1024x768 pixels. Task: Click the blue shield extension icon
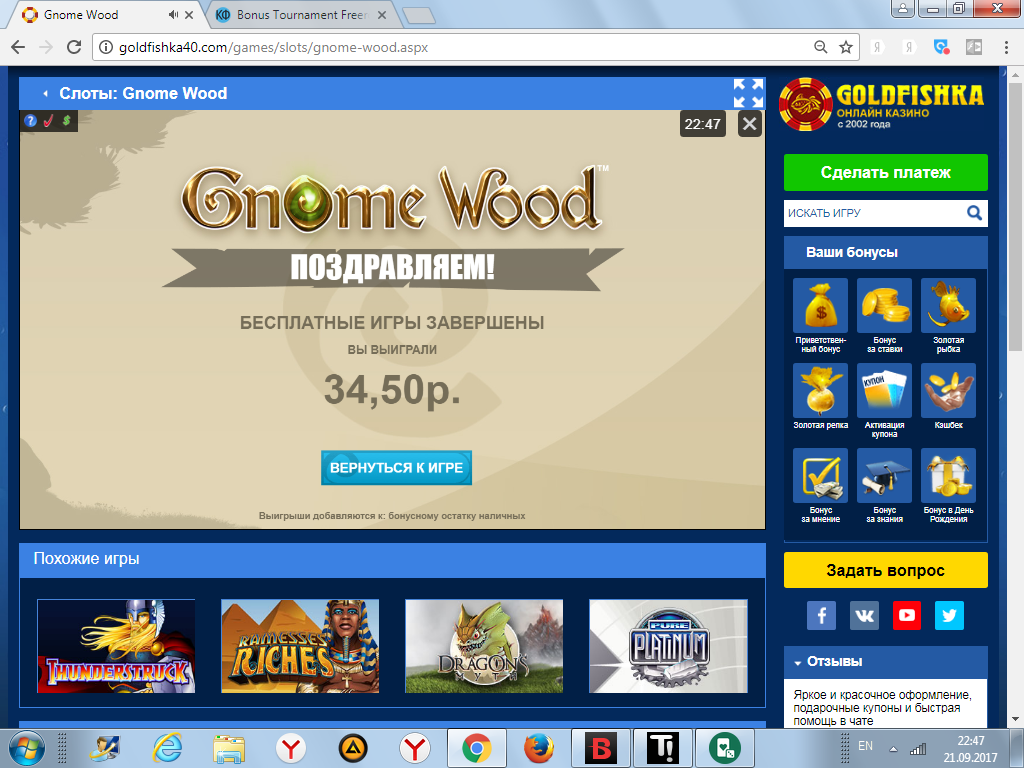tap(941, 47)
